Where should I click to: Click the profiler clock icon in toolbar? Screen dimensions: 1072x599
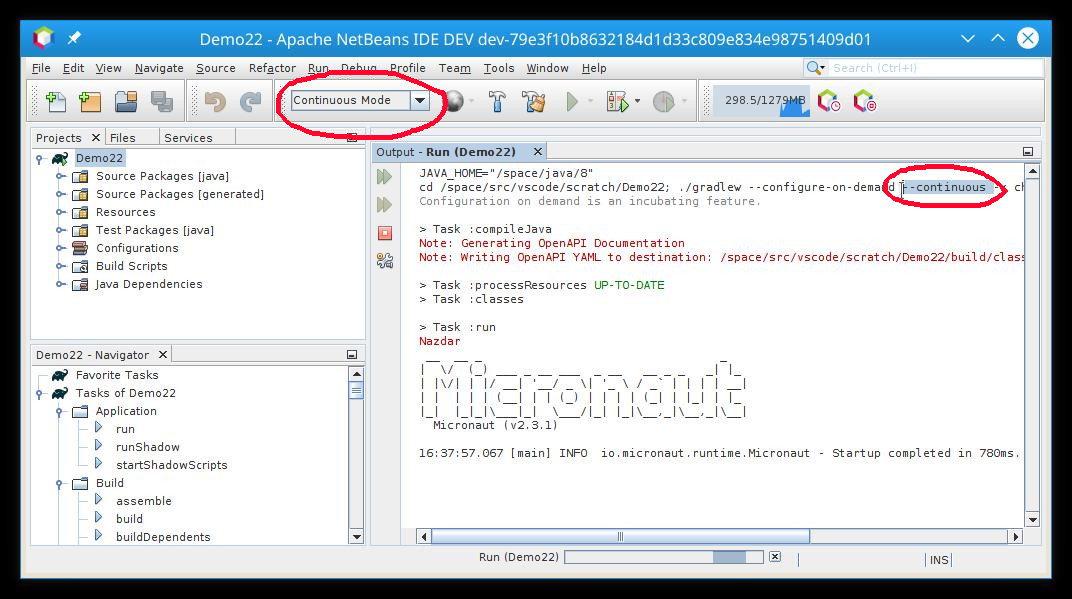point(829,102)
